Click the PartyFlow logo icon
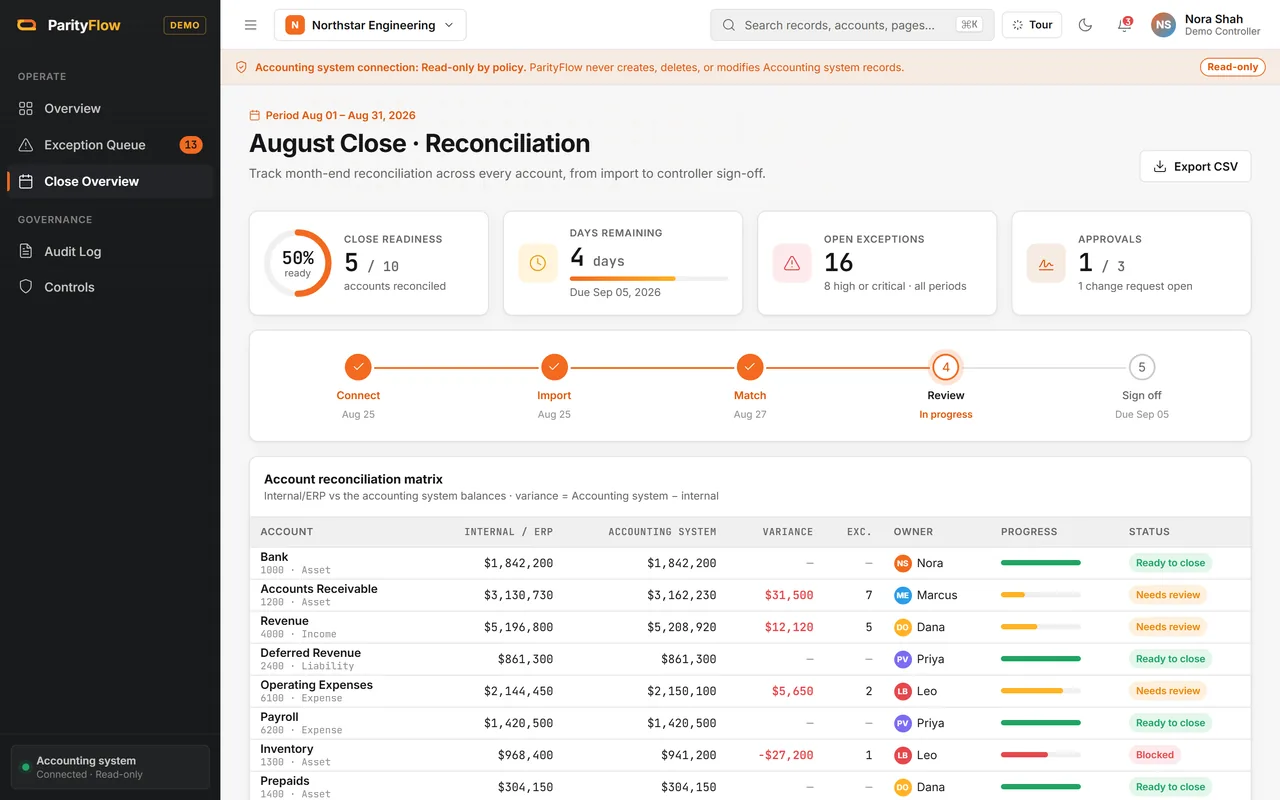1280x800 pixels. point(27,25)
